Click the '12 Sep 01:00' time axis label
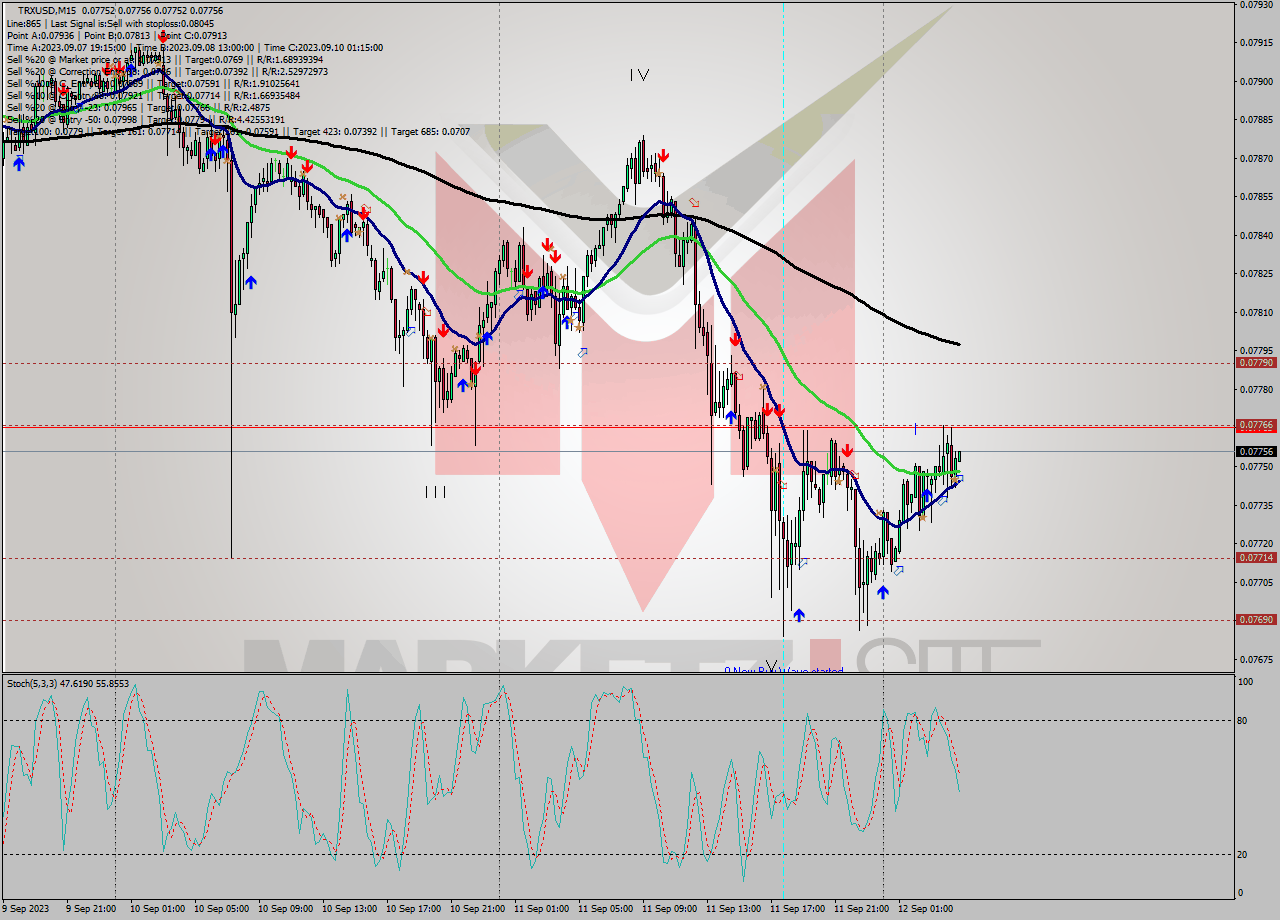Image resolution: width=1280 pixels, height=920 pixels. tap(925, 909)
